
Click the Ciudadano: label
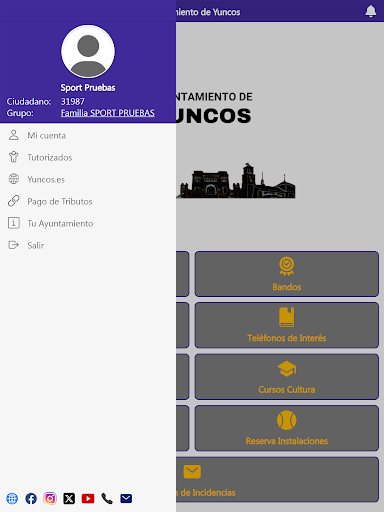(29, 102)
